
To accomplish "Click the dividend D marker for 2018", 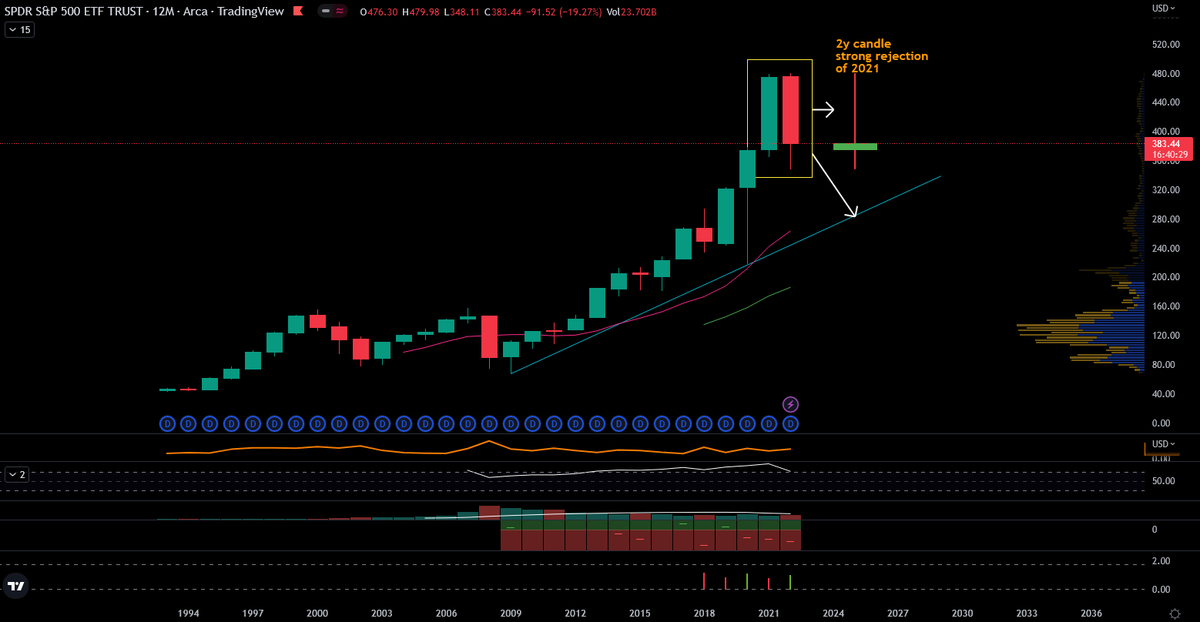I will click(x=704, y=424).
